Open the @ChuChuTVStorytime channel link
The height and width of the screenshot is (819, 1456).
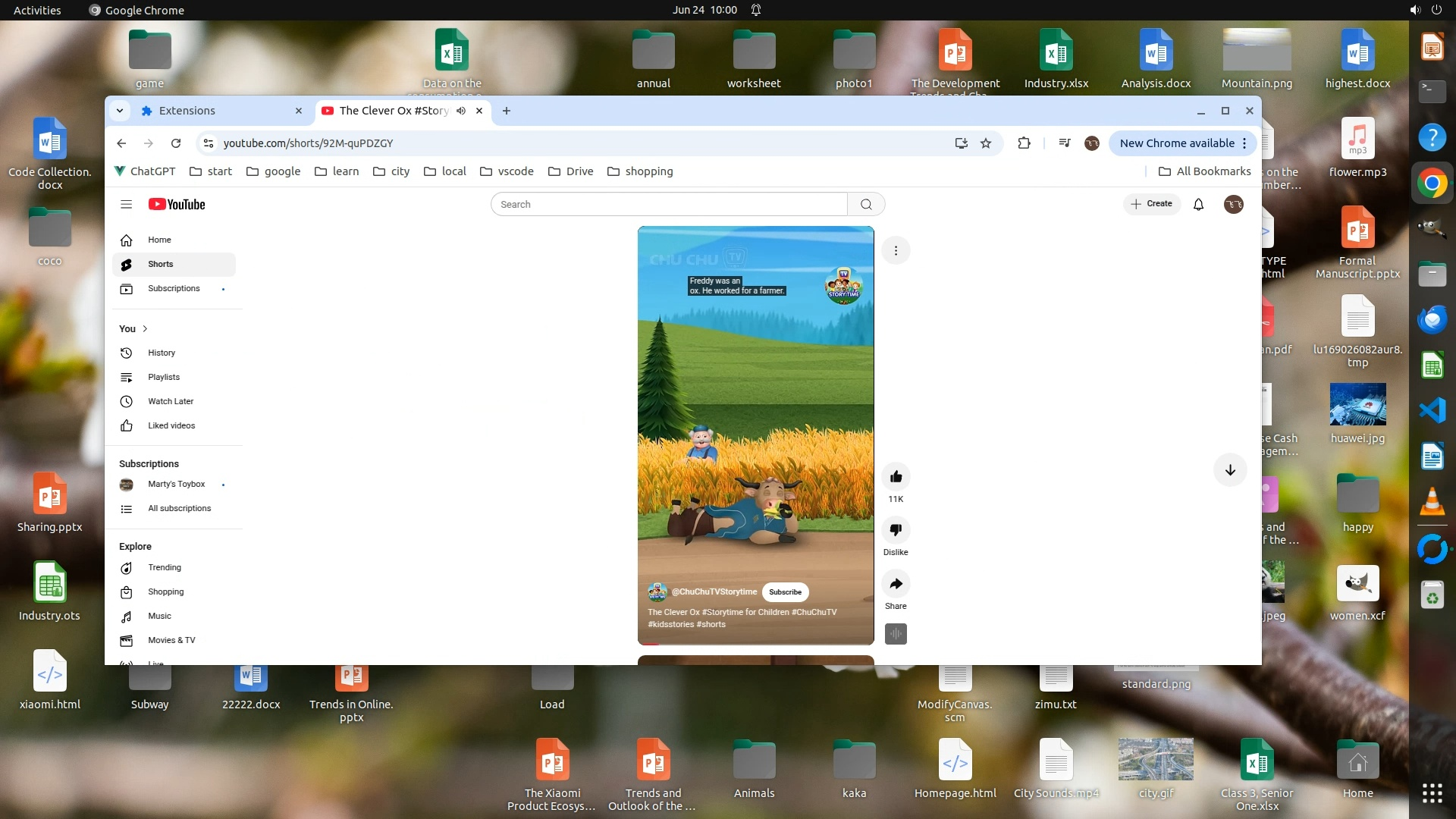point(714,592)
